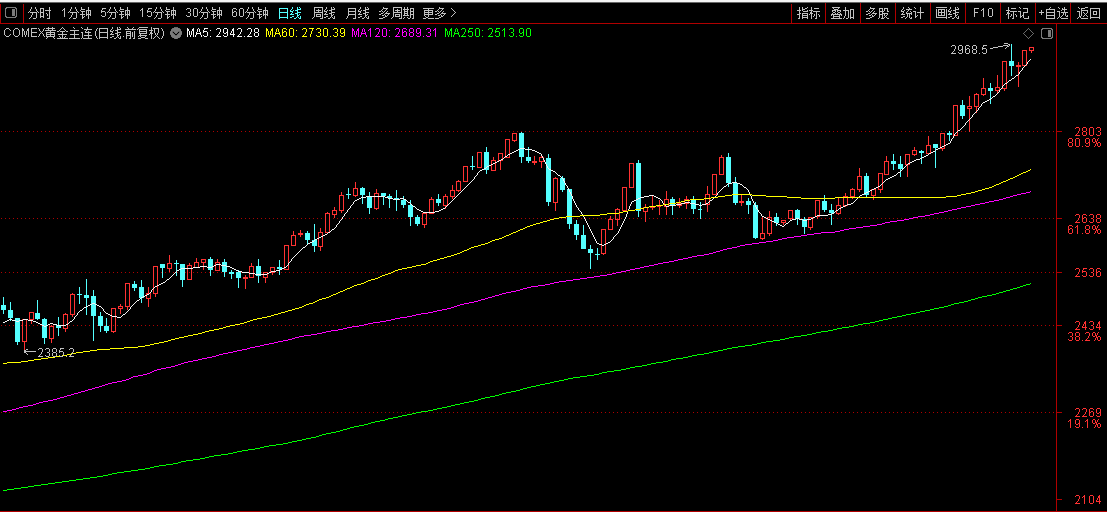Toggle the left sidebar panel icon
Image resolution: width=1107 pixels, height=512 pixels.
[12, 13]
